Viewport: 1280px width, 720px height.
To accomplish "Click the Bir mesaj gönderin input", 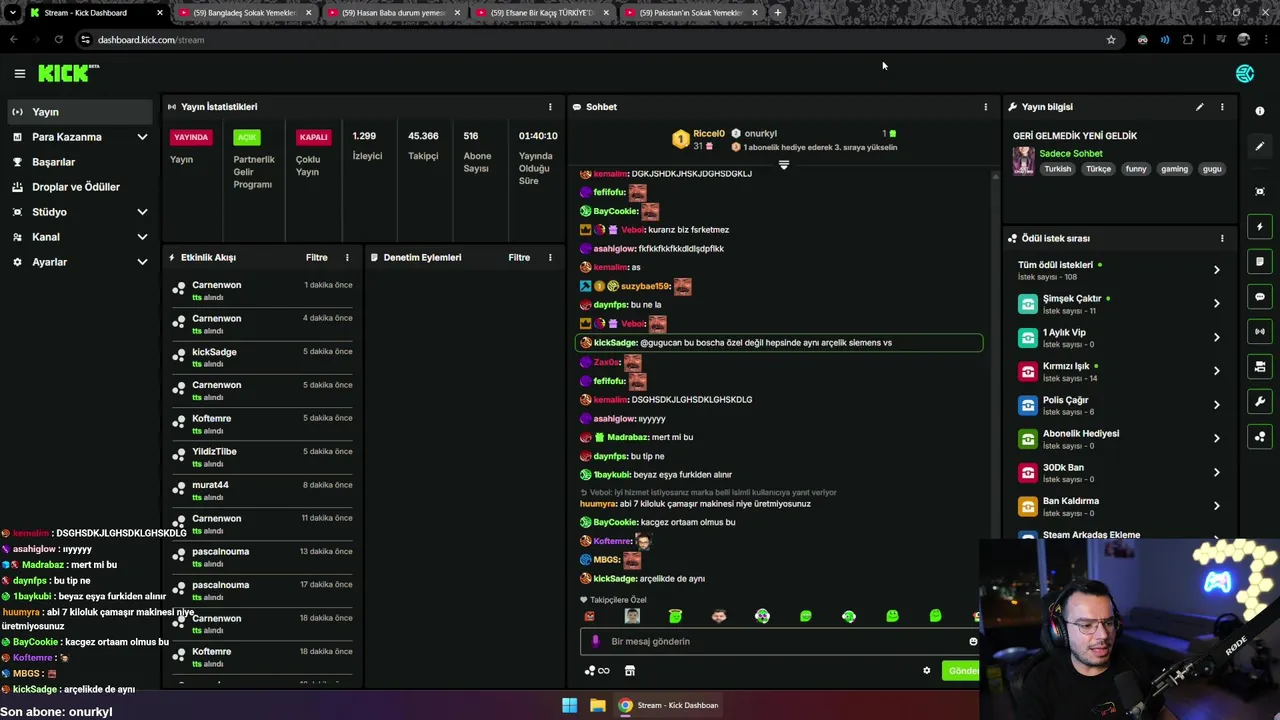I will pos(780,642).
